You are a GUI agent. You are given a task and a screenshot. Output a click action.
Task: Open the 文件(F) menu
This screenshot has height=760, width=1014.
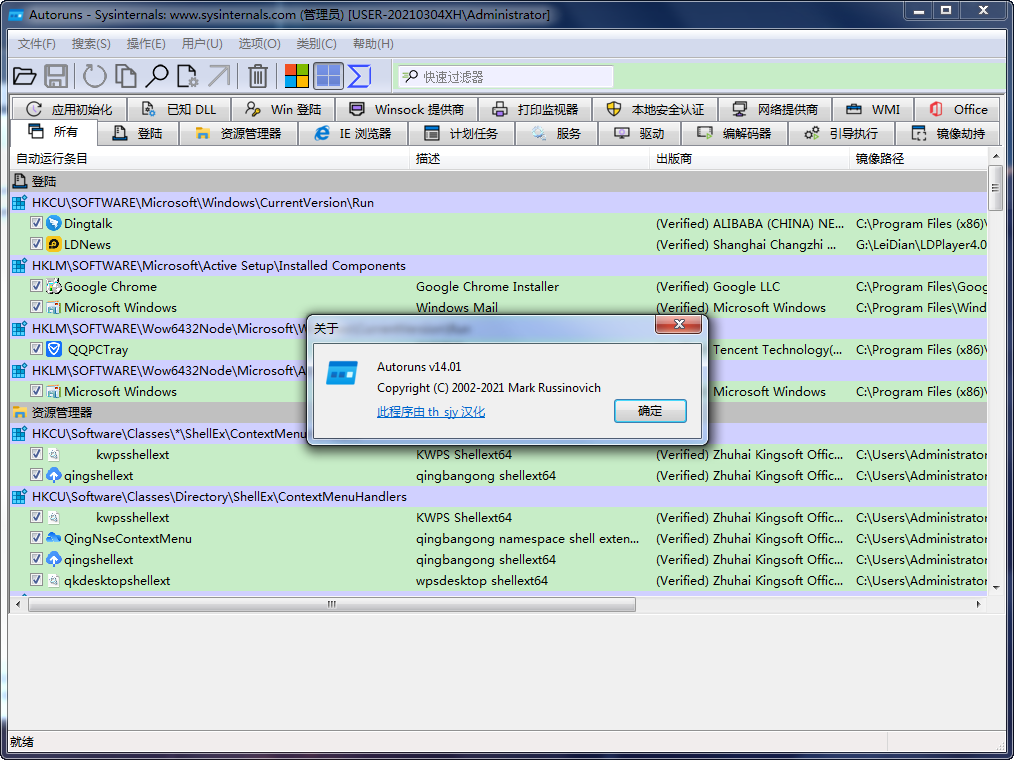(37, 44)
